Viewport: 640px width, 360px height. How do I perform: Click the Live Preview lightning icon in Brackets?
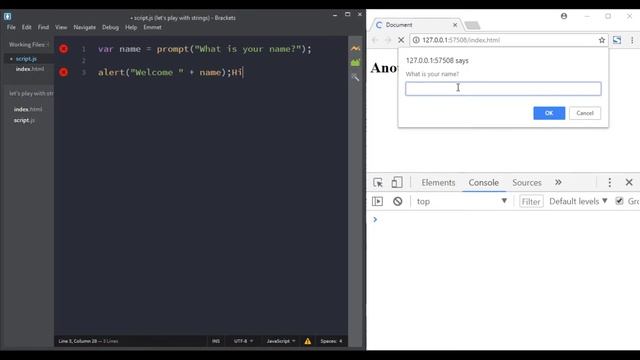pos(356,49)
